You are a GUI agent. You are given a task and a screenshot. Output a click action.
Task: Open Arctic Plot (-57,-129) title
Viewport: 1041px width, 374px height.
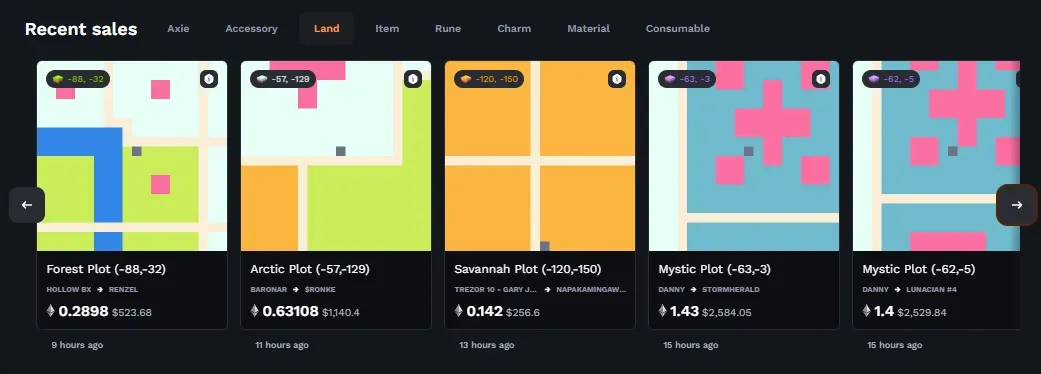pos(310,270)
